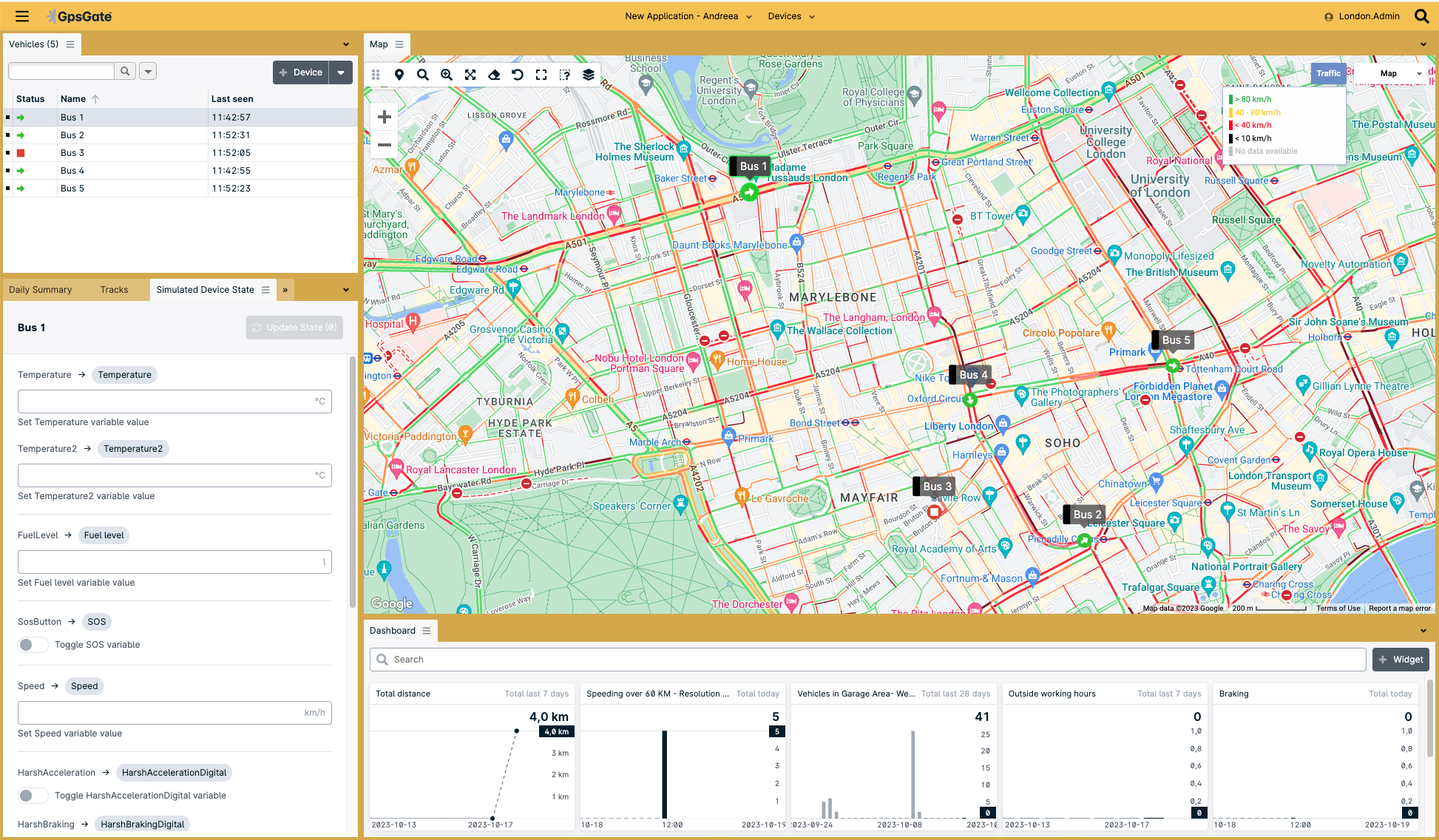Click the device state panel scrollbar
This screenshot has width=1439, height=840.
(353, 481)
